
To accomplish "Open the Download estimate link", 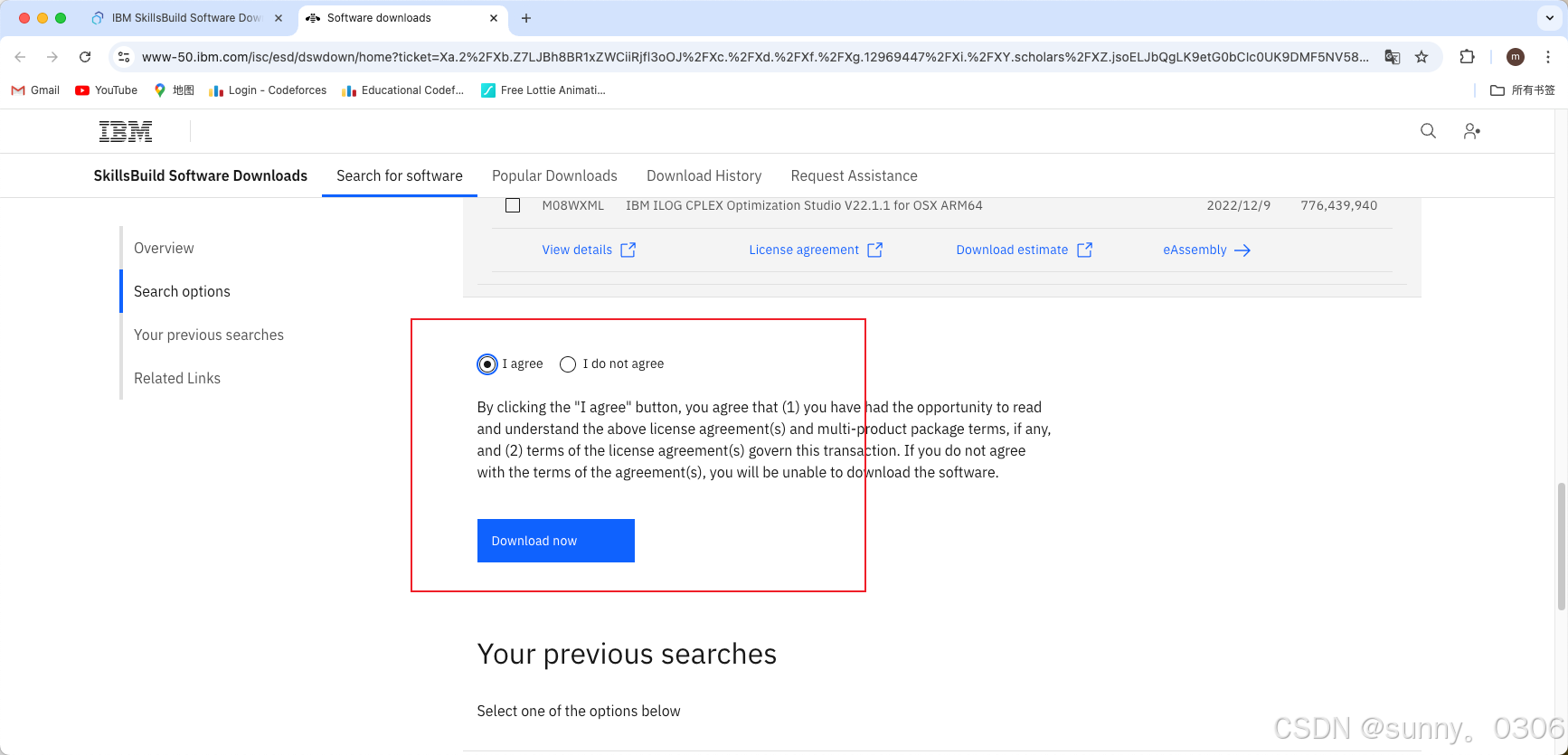I will tap(1012, 250).
